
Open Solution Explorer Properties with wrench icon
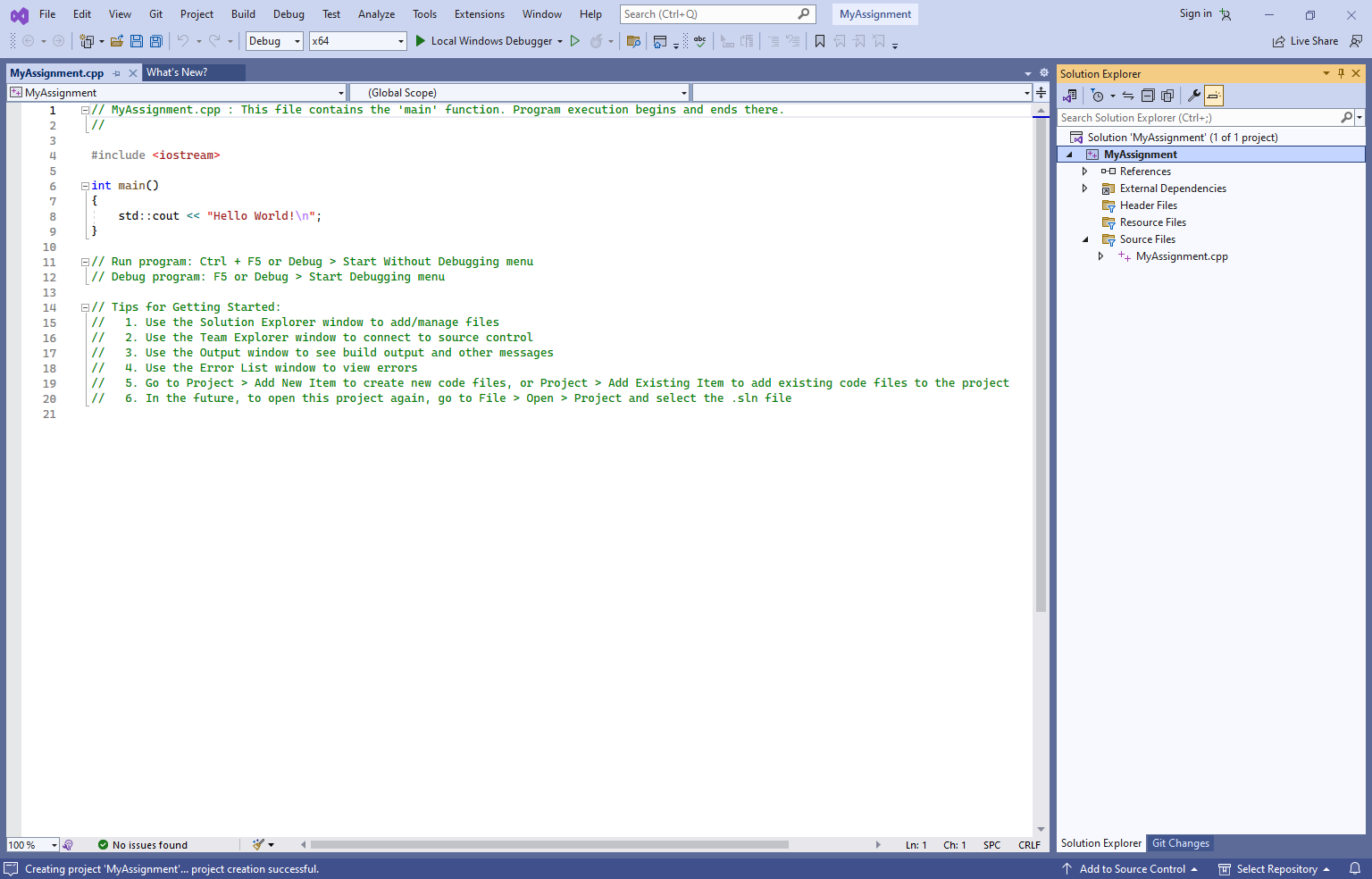pos(1193,95)
